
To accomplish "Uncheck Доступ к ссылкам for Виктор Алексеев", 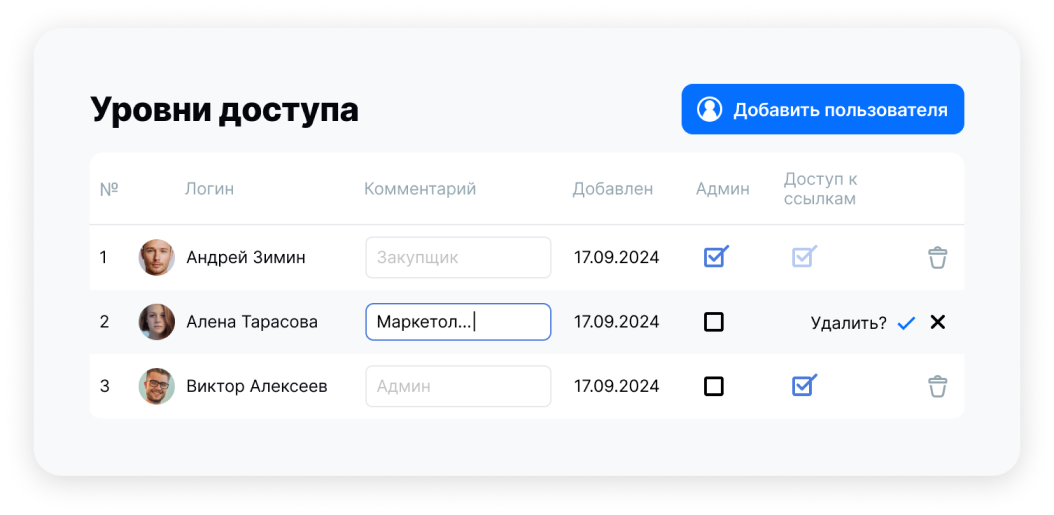I will [803, 386].
